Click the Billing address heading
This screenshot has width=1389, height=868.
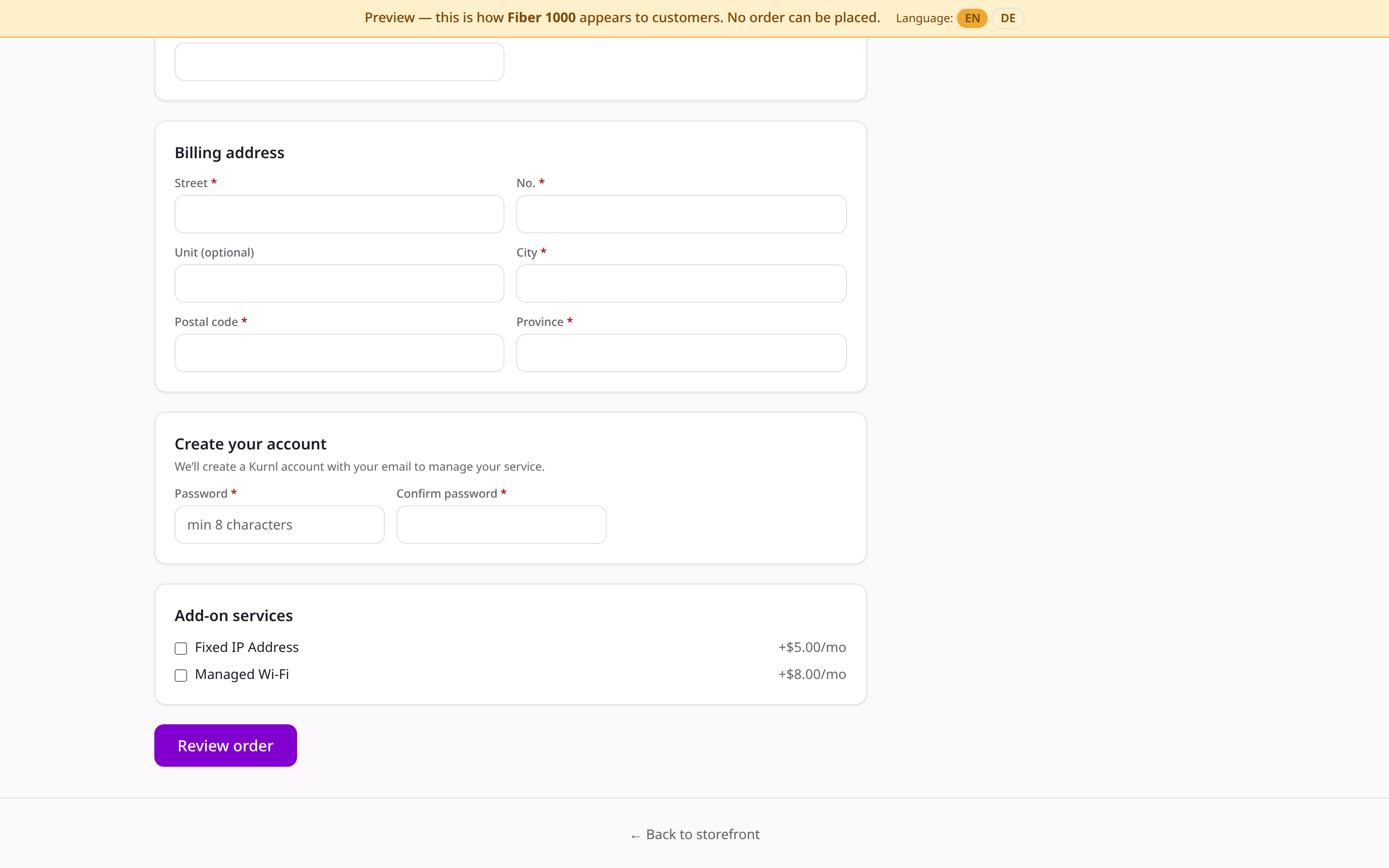[230, 153]
